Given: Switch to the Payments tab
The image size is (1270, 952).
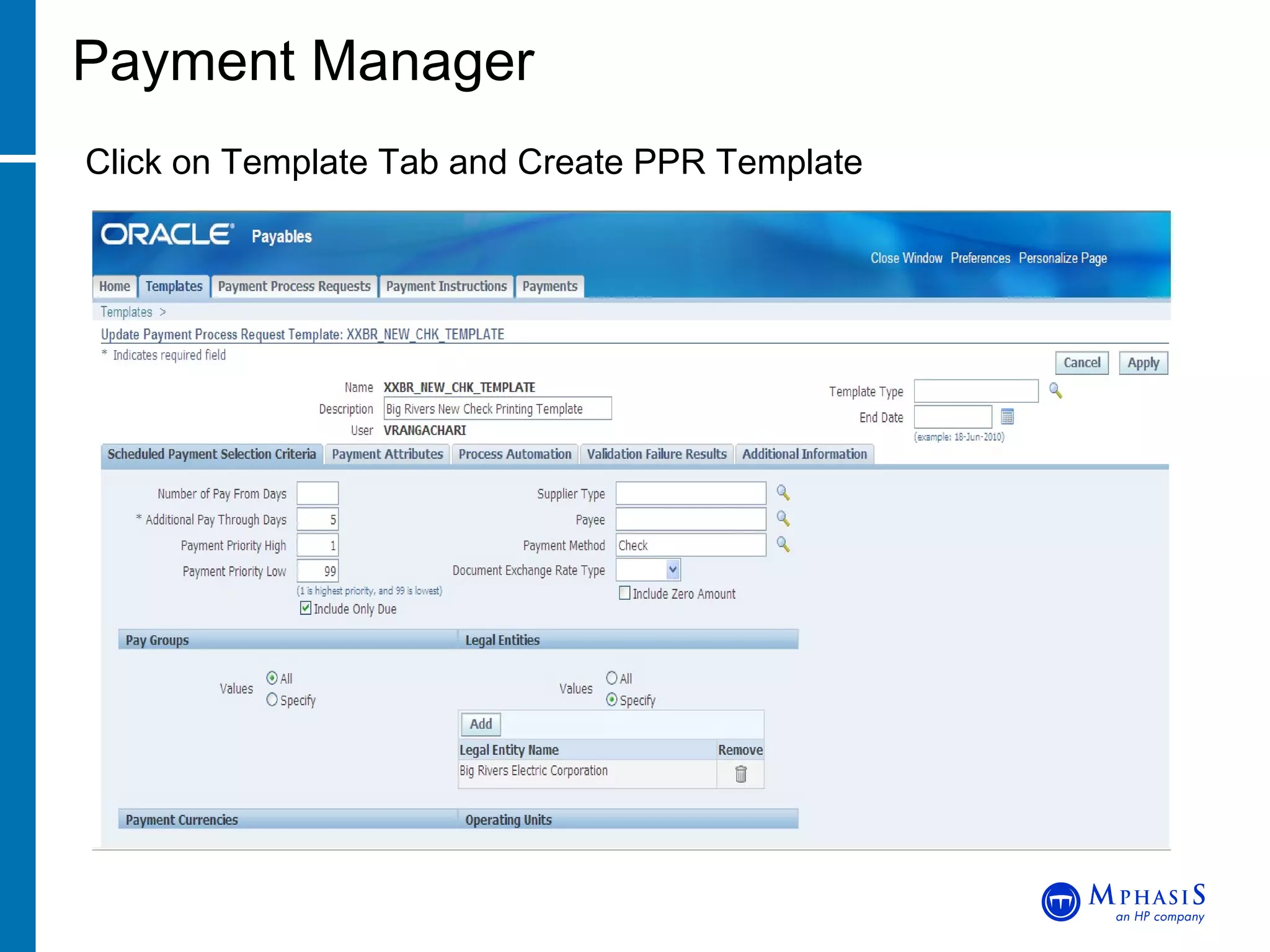Looking at the screenshot, I should pos(550,286).
